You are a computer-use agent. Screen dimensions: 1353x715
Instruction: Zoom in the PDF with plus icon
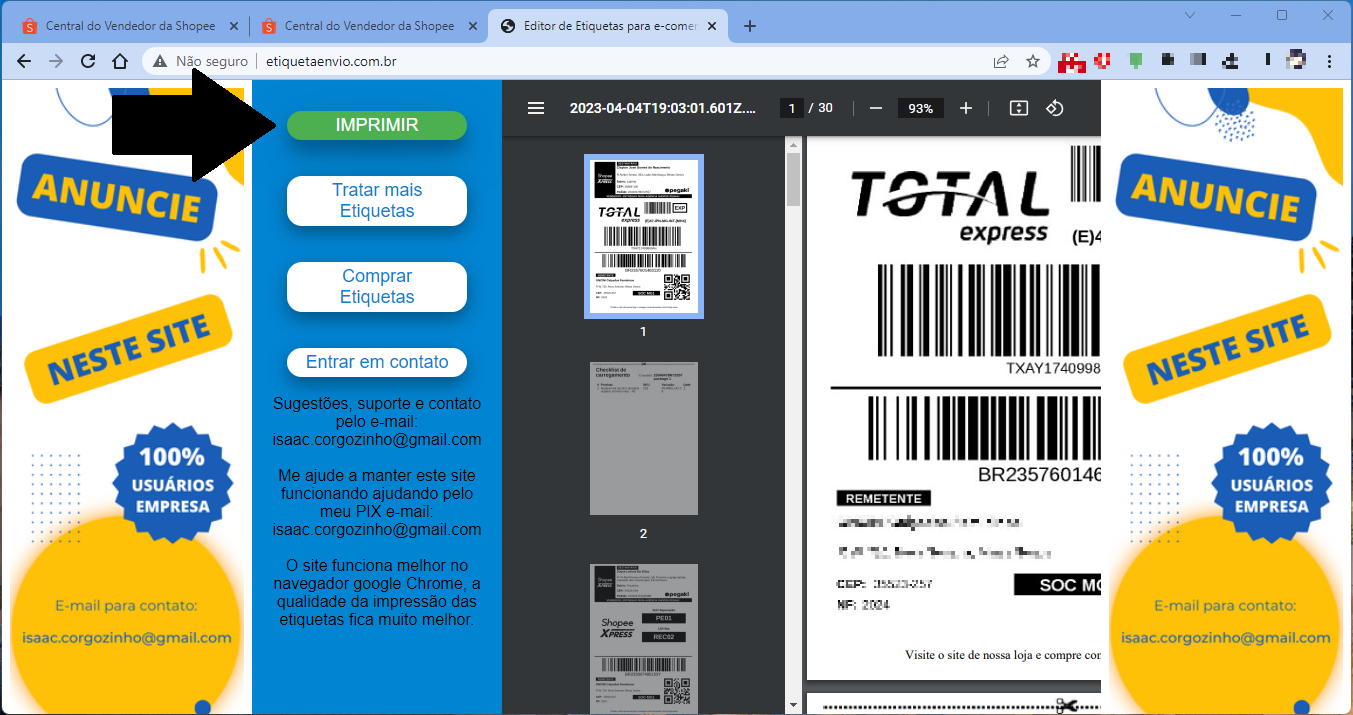965,108
